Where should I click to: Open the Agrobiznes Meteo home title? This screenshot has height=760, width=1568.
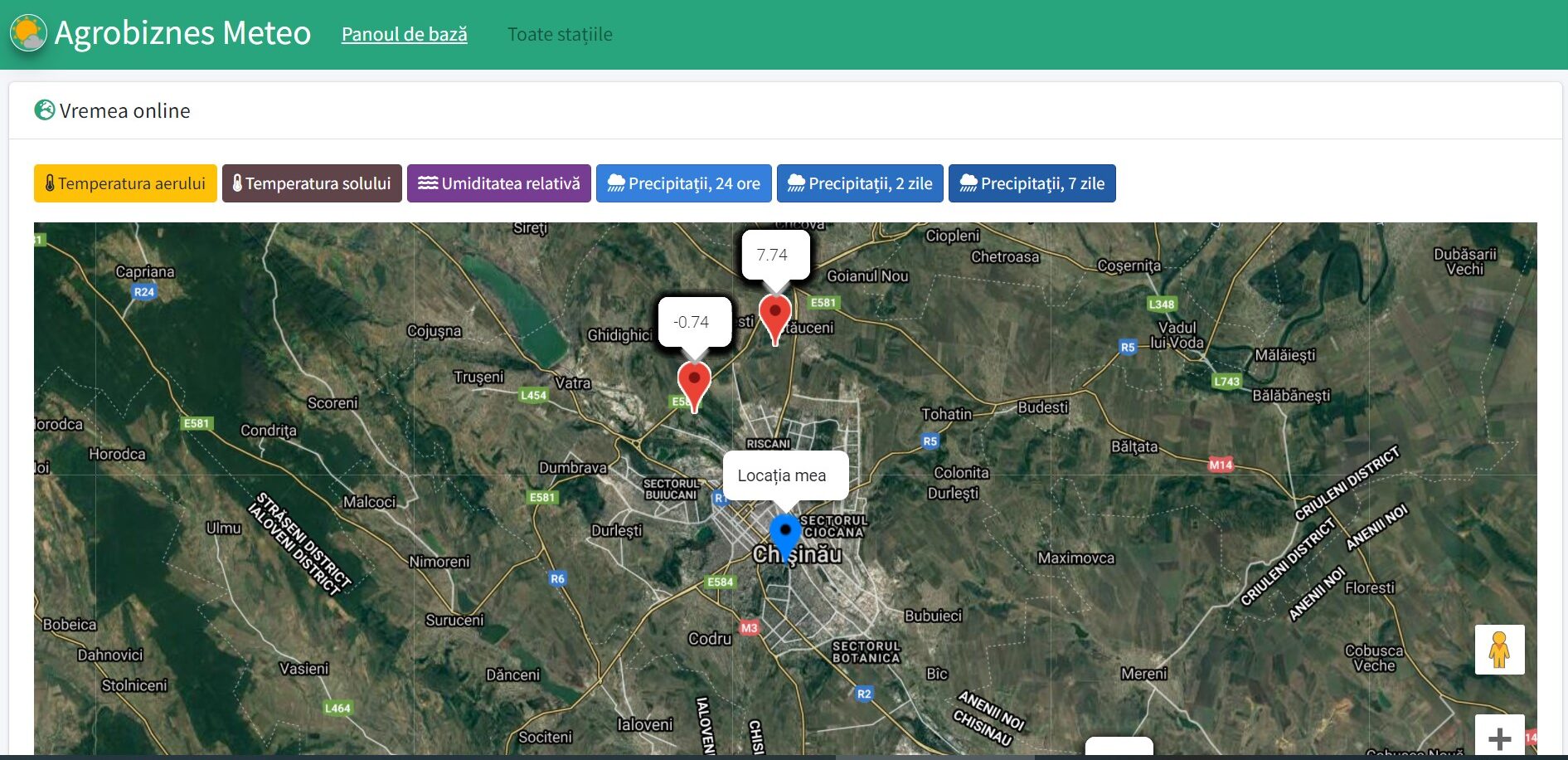point(182,33)
